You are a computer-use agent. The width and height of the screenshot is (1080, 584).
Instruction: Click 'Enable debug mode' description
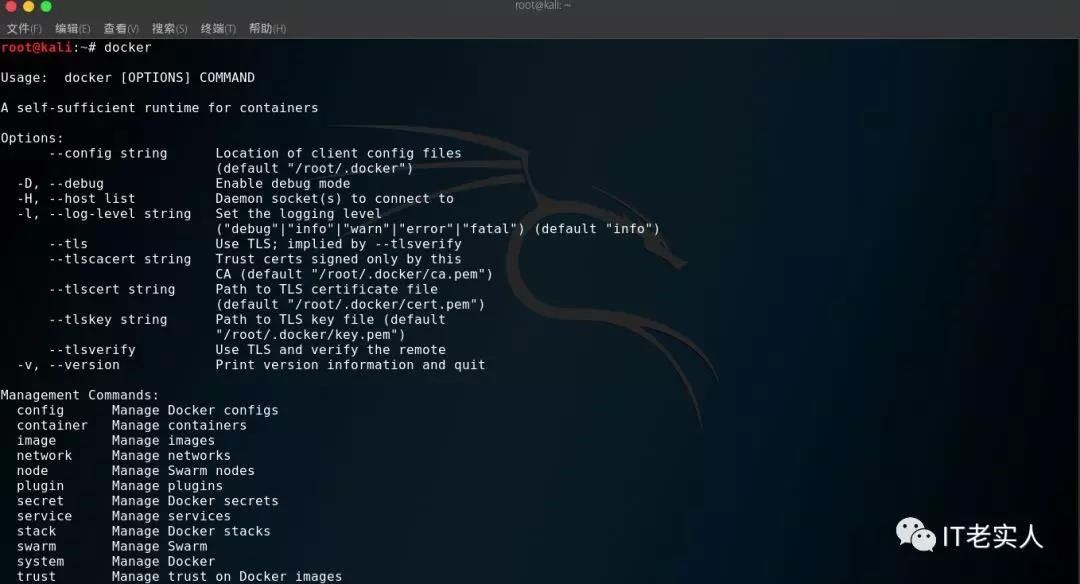(282, 184)
